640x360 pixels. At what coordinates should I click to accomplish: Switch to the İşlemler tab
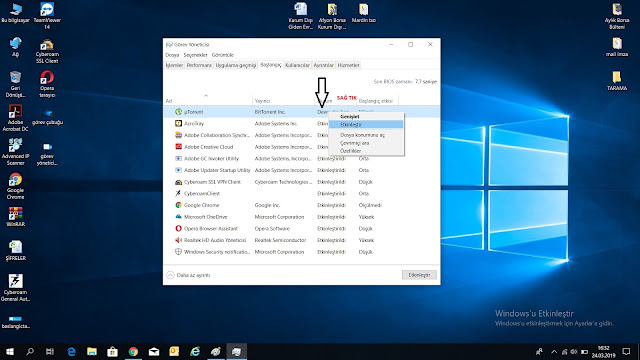pyautogui.click(x=174, y=65)
